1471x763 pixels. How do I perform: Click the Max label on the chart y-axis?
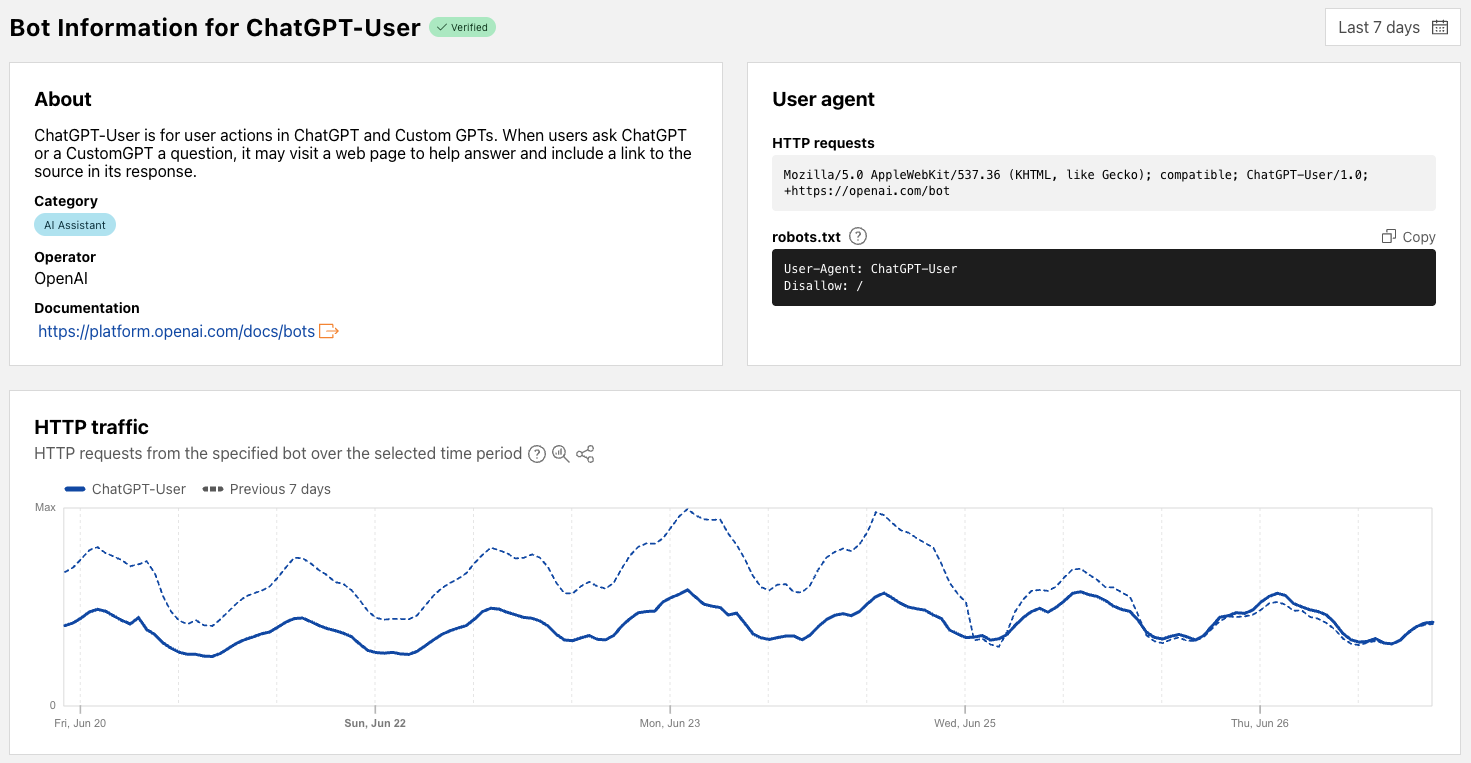click(x=45, y=508)
